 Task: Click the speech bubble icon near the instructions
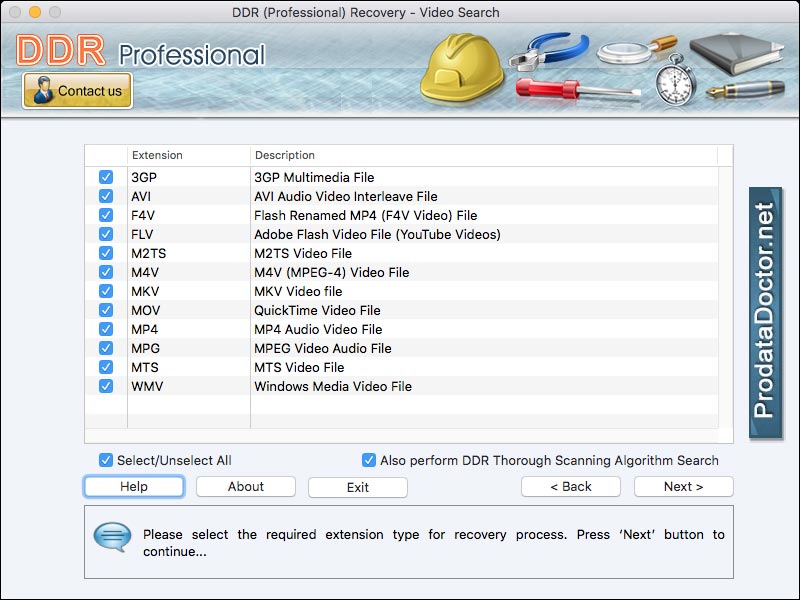pos(110,536)
